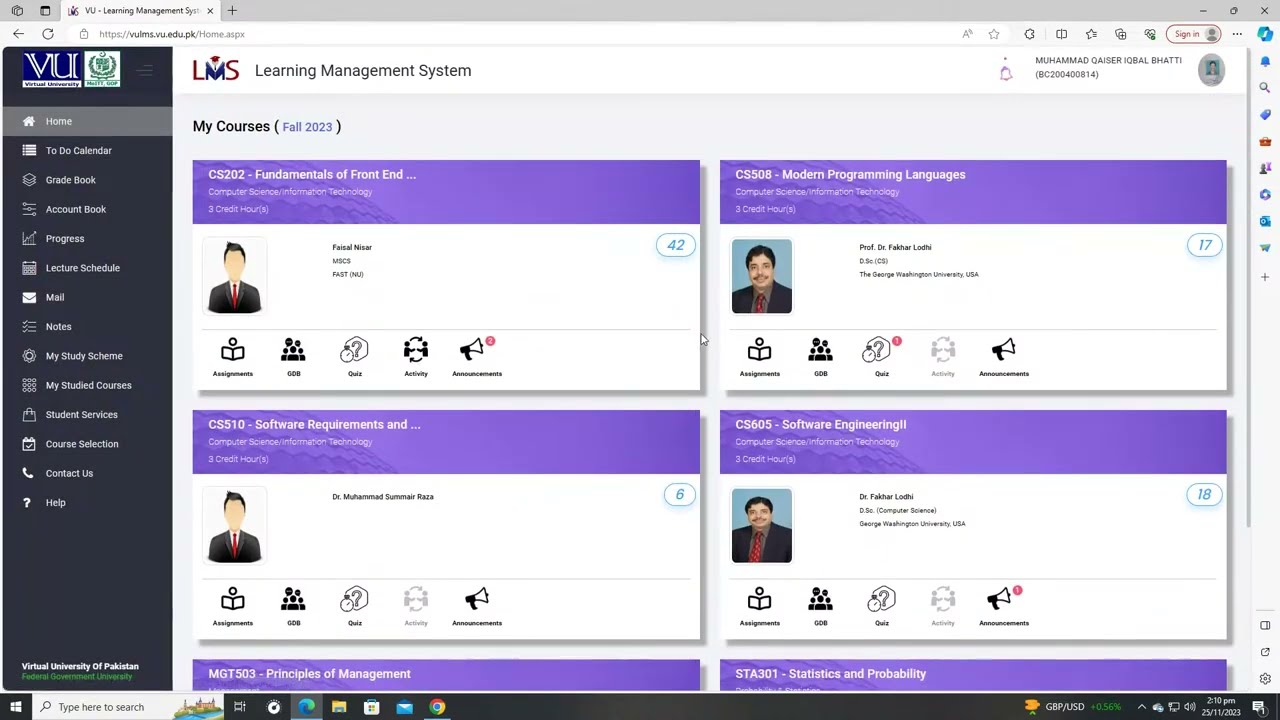Open Announcements for CS510 course
Screen dimensions: 1280x720
point(477,606)
